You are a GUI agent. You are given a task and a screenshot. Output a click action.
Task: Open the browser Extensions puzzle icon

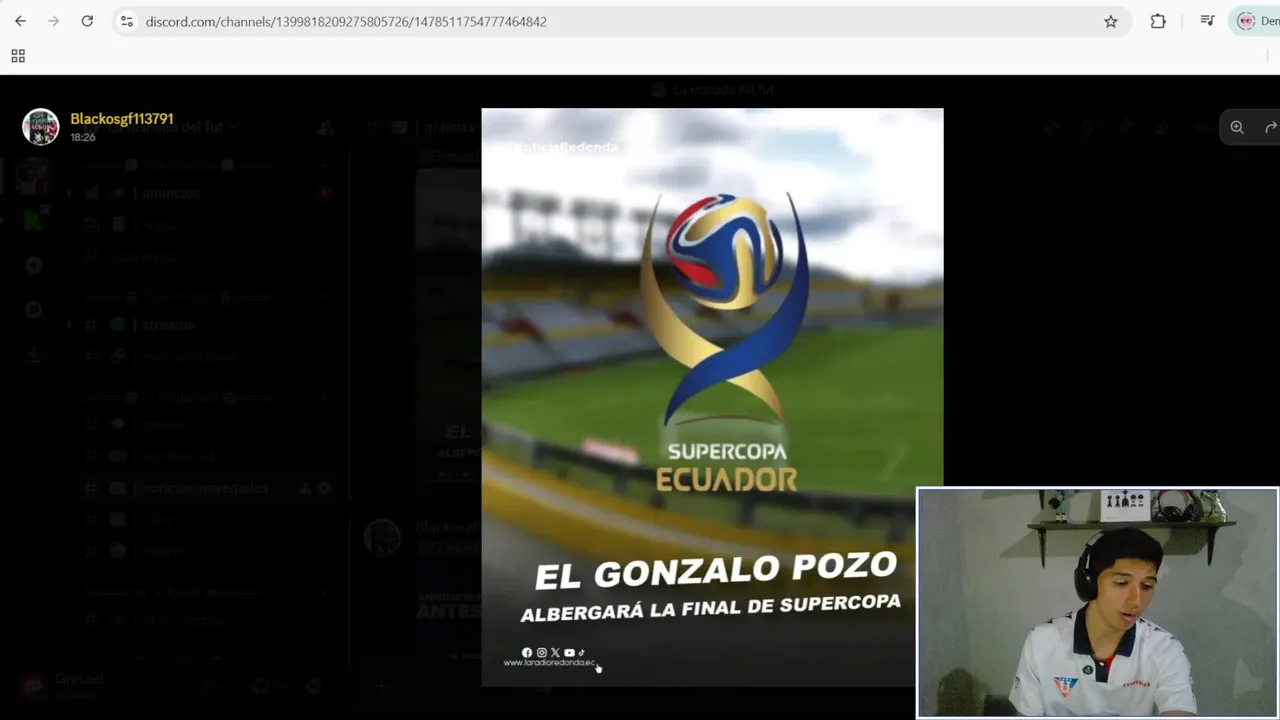click(1158, 21)
